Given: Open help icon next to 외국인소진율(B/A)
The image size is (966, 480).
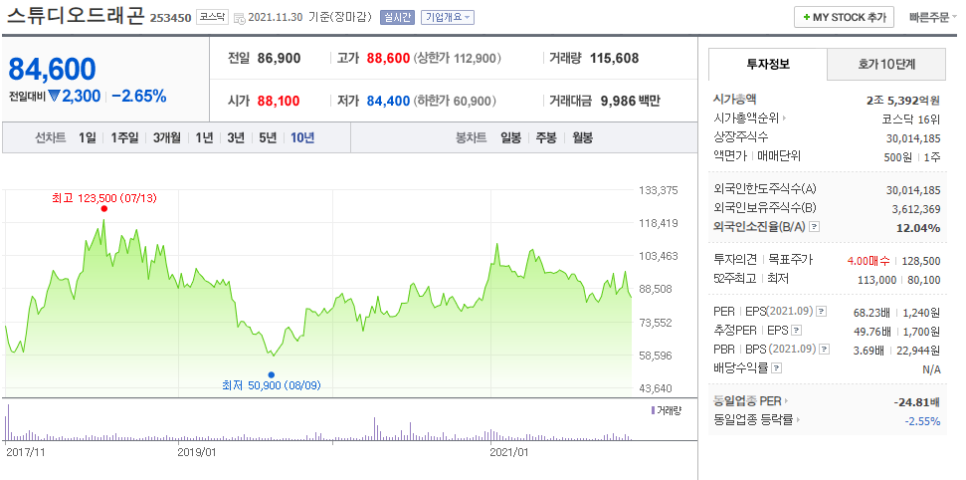Looking at the screenshot, I should [x=814, y=227].
